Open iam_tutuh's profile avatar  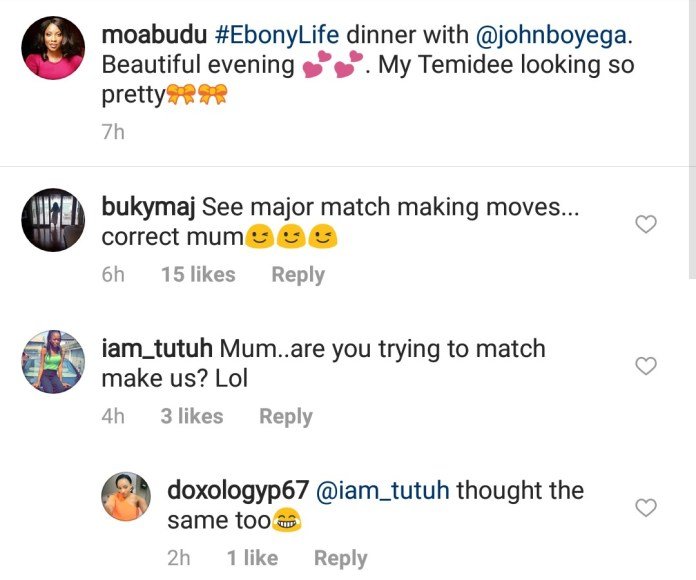[x=53, y=361]
